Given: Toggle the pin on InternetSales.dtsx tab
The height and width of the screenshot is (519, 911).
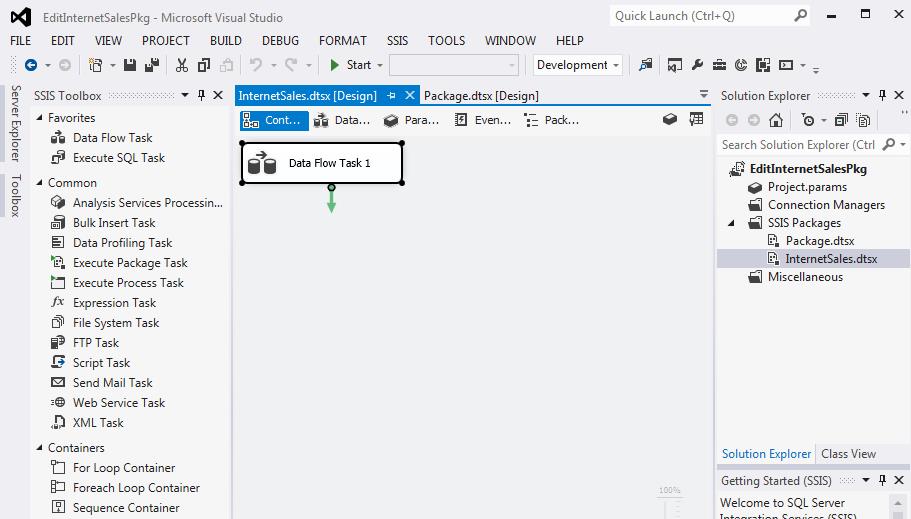Looking at the screenshot, I should (x=391, y=96).
